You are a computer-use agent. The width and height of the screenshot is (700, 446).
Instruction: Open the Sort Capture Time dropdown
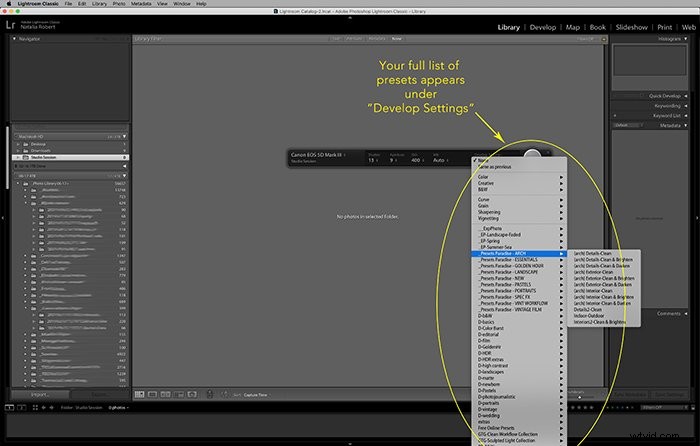[x=255, y=395]
